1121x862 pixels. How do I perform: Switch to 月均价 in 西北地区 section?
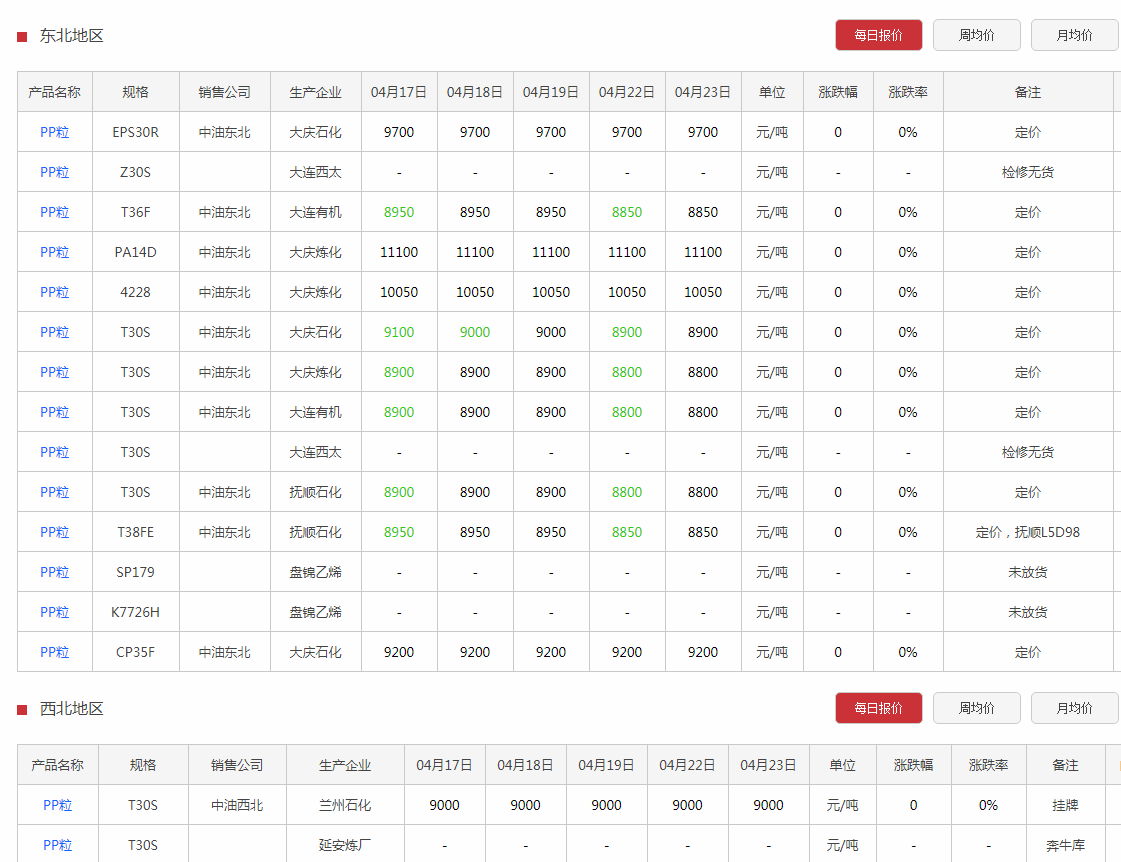[x=1074, y=708]
